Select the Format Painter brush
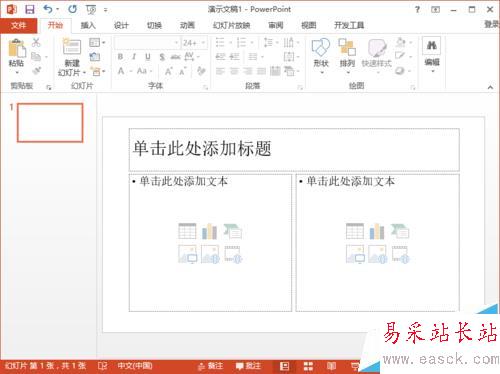Viewport: 500px width, 374px height. pos(36,71)
